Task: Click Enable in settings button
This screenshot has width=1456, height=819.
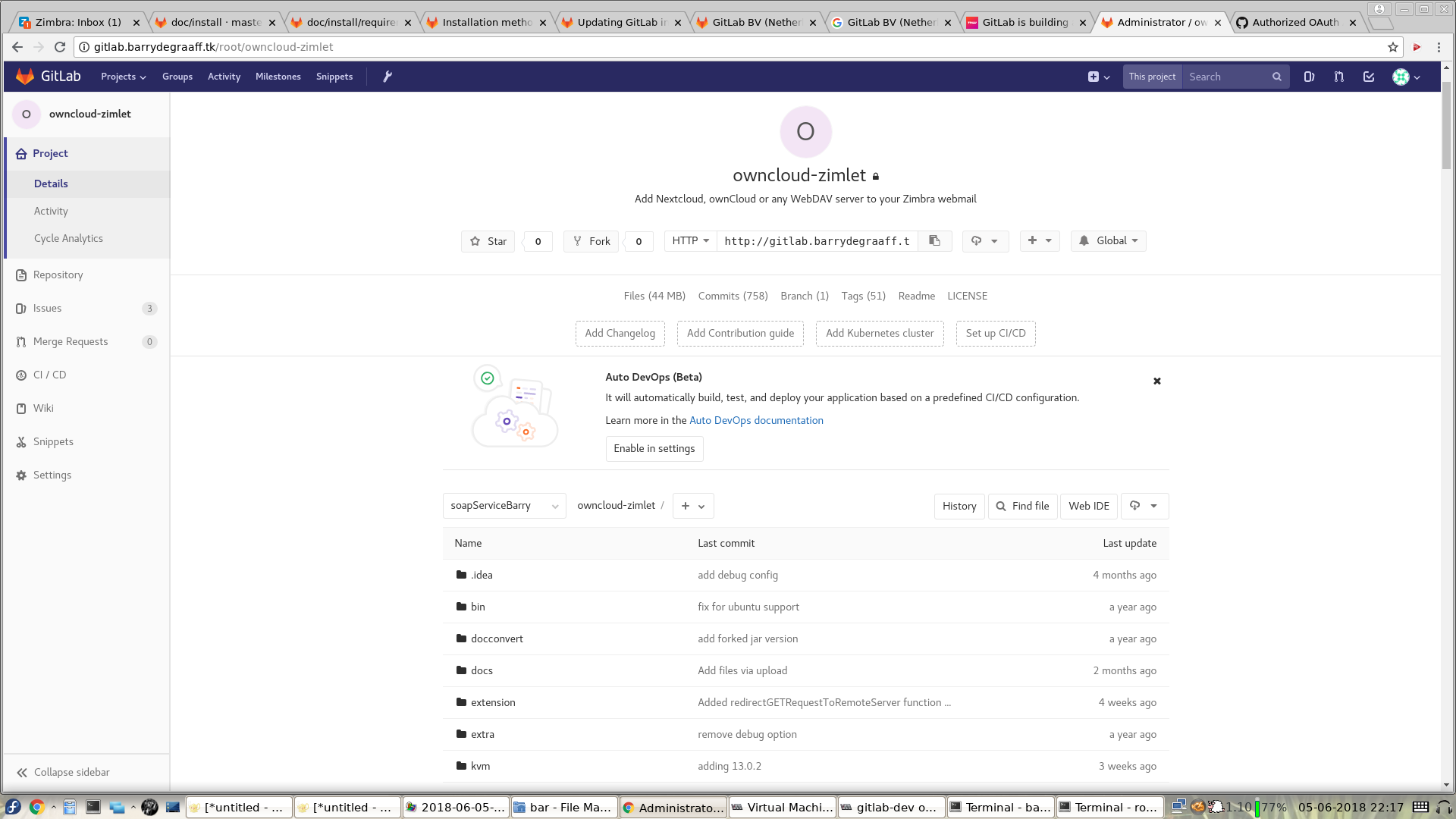Action: pyautogui.click(x=654, y=449)
